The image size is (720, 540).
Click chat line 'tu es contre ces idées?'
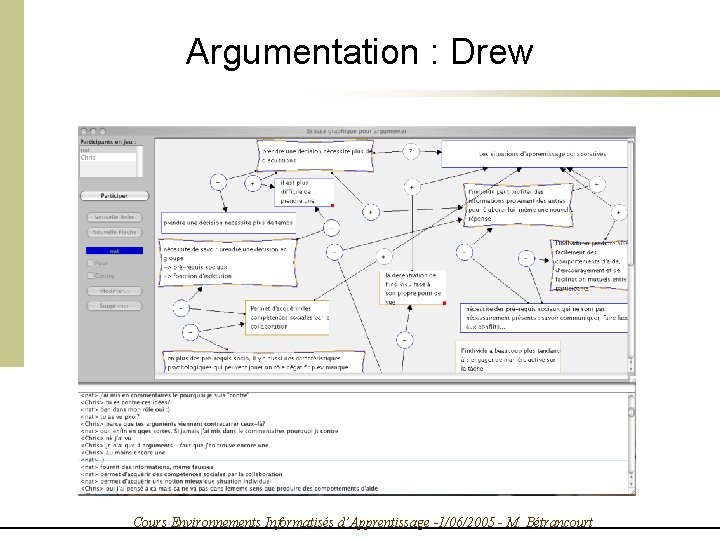pyautogui.click(x=125, y=402)
